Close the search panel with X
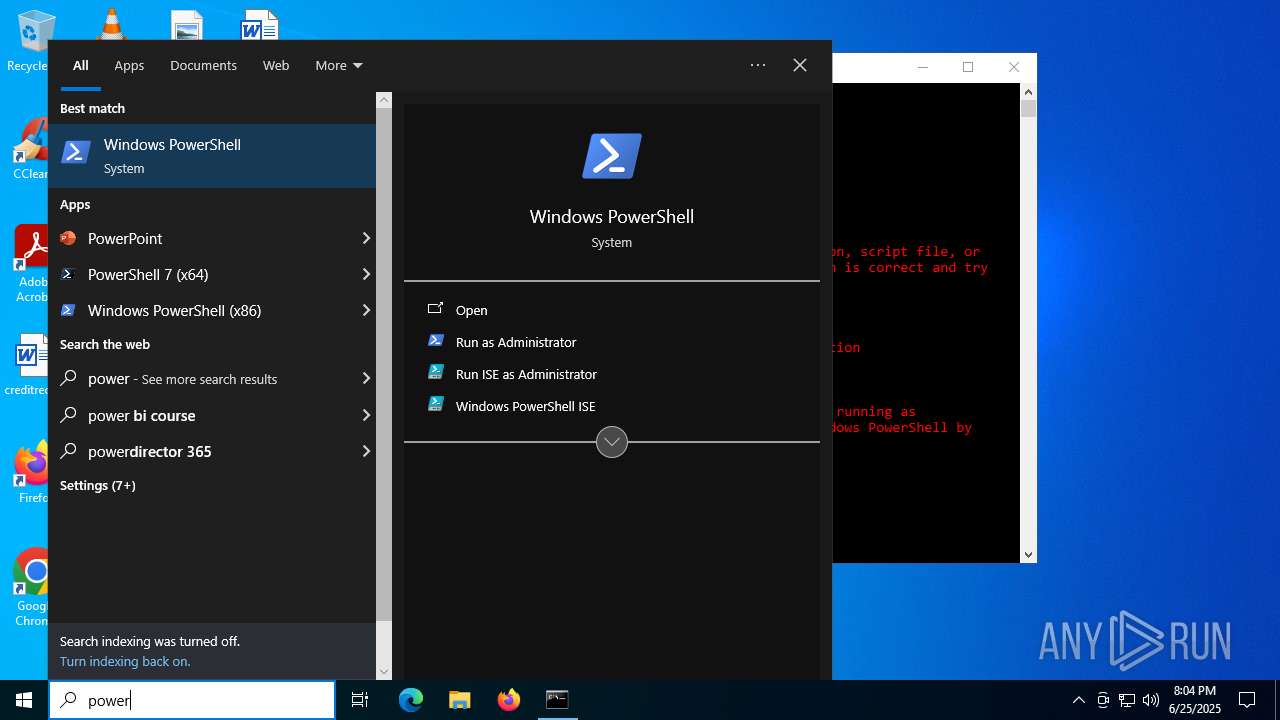Viewport: 1280px width, 720px height. 800,65
